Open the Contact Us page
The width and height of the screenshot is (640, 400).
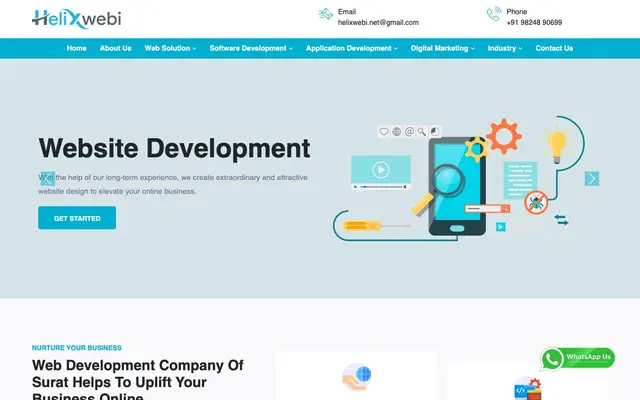(554, 48)
